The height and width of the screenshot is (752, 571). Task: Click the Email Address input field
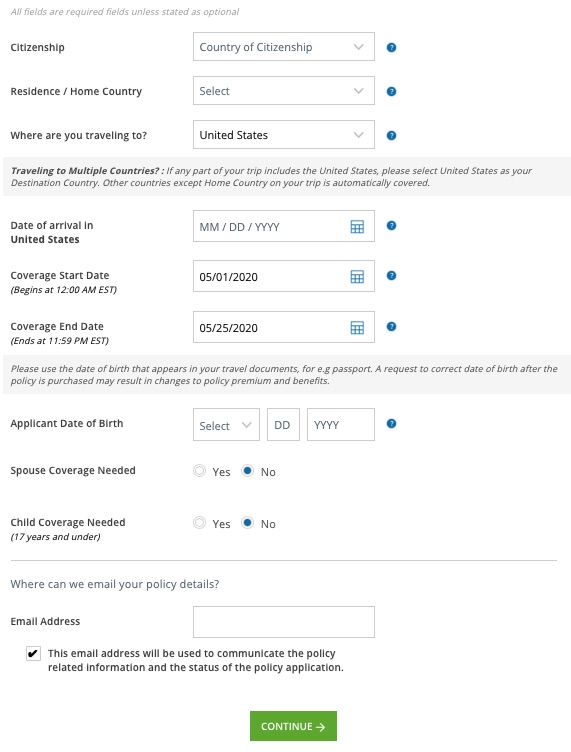[x=284, y=622]
